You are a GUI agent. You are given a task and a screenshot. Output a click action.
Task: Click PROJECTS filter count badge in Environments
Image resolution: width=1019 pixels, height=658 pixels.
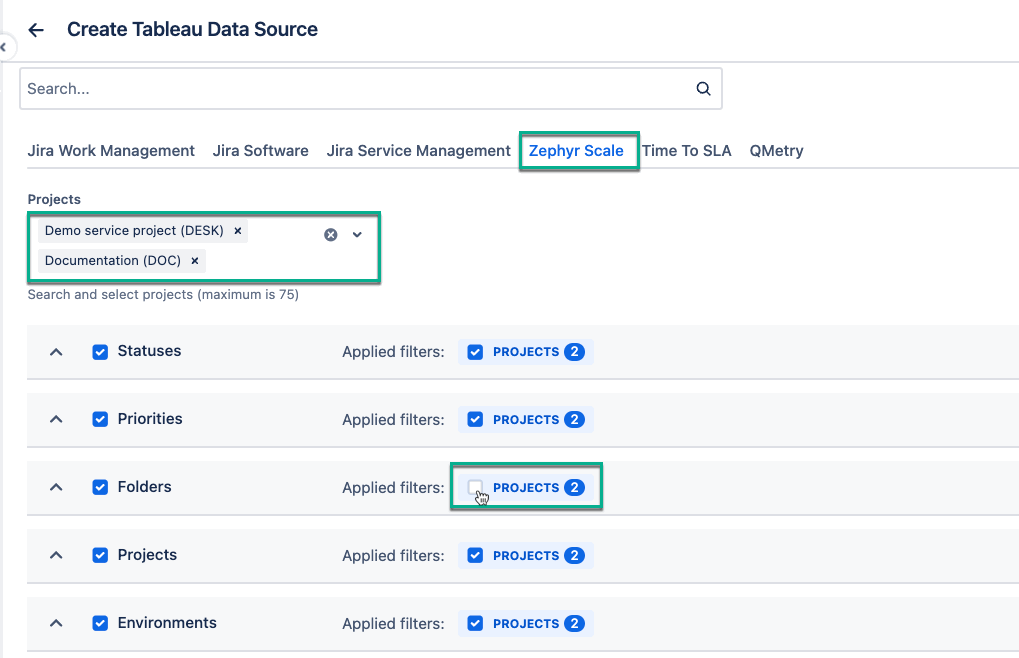[x=574, y=624]
